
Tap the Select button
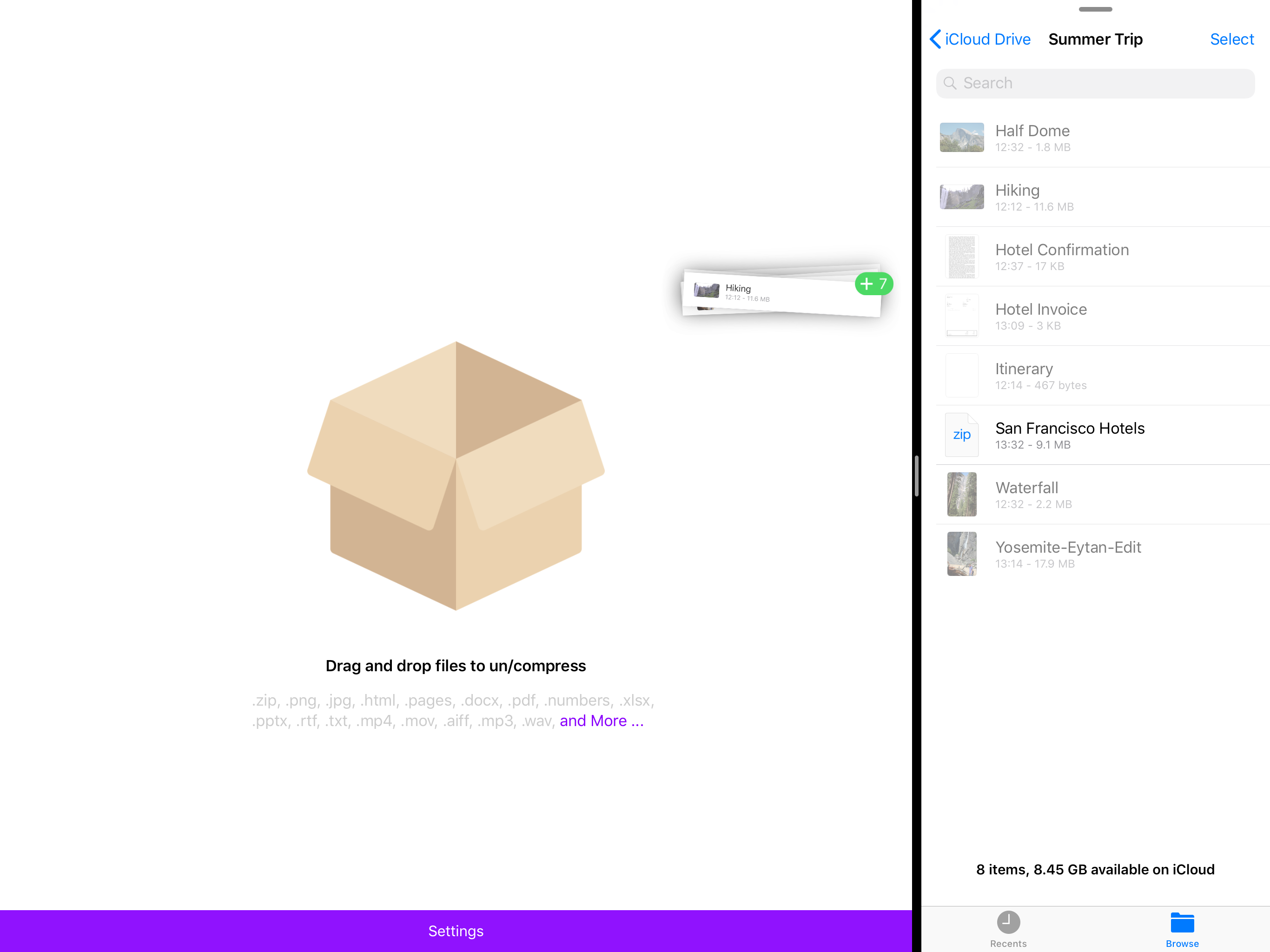pyautogui.click(x=1231, y=39)
